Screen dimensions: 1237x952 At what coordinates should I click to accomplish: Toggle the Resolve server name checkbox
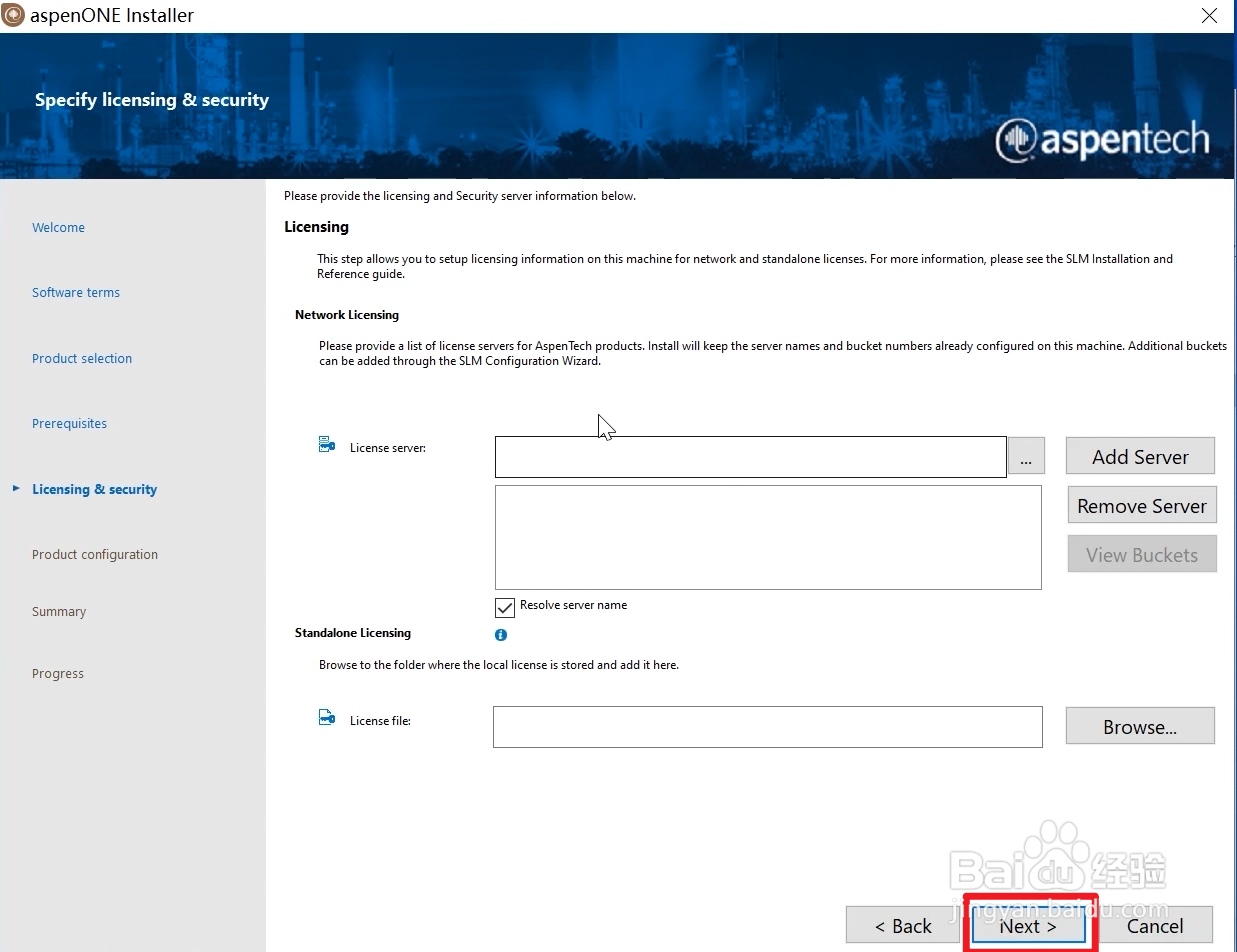tap(505, 607)
